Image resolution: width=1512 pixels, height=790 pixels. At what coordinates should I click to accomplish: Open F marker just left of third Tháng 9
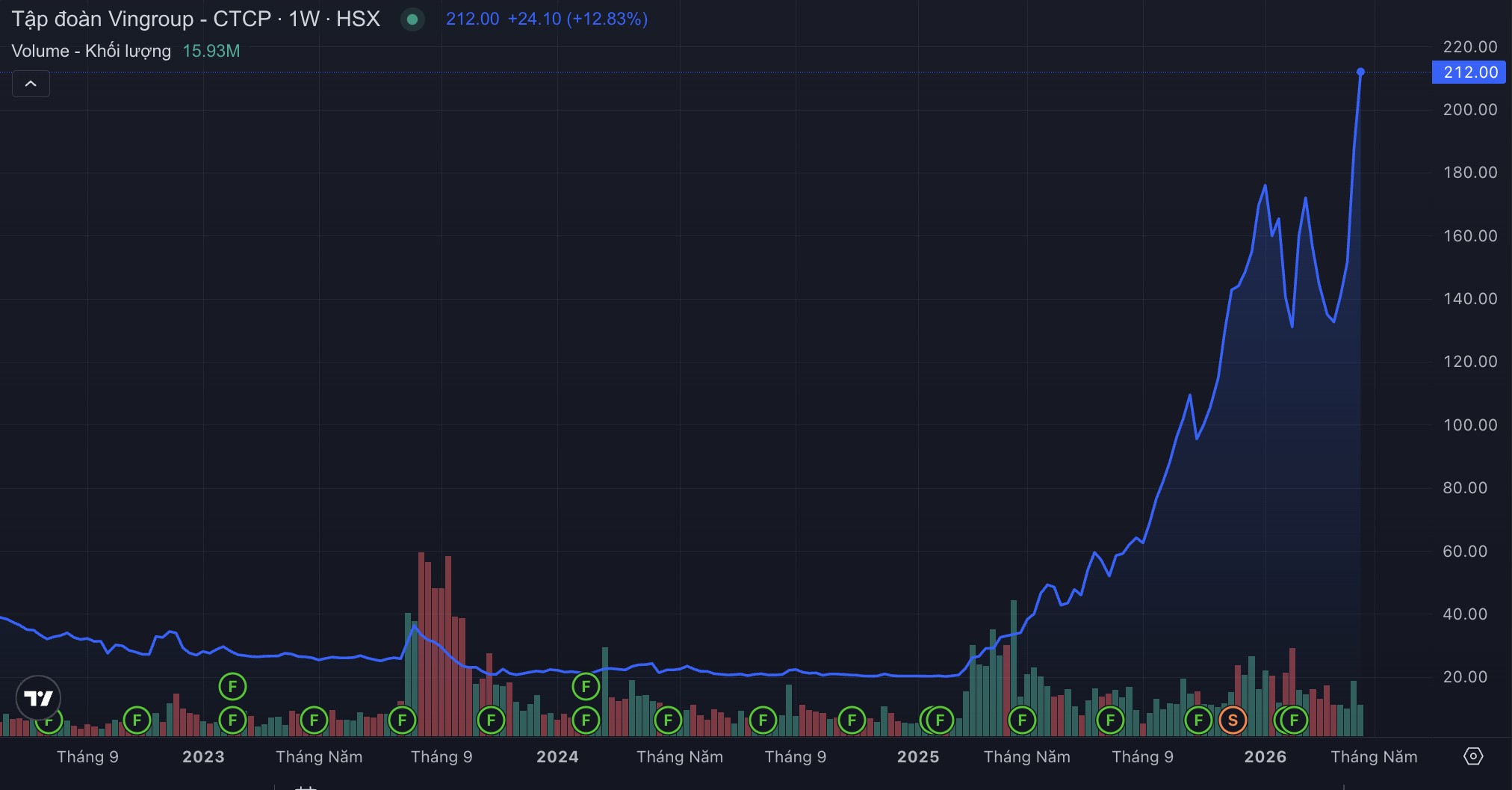pyautogui.click(x=763, y=720)
